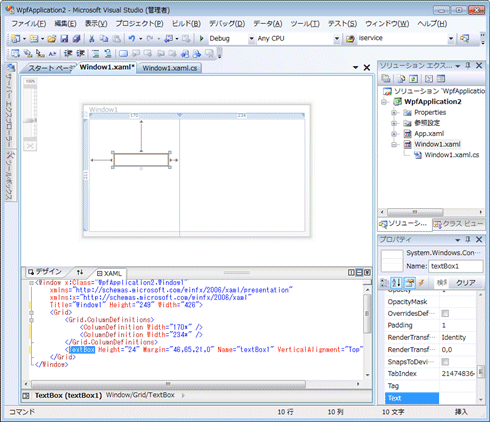Viewport: 490px width, 422px height.
Task: Click the Save All icon
Action: (76, 39)
